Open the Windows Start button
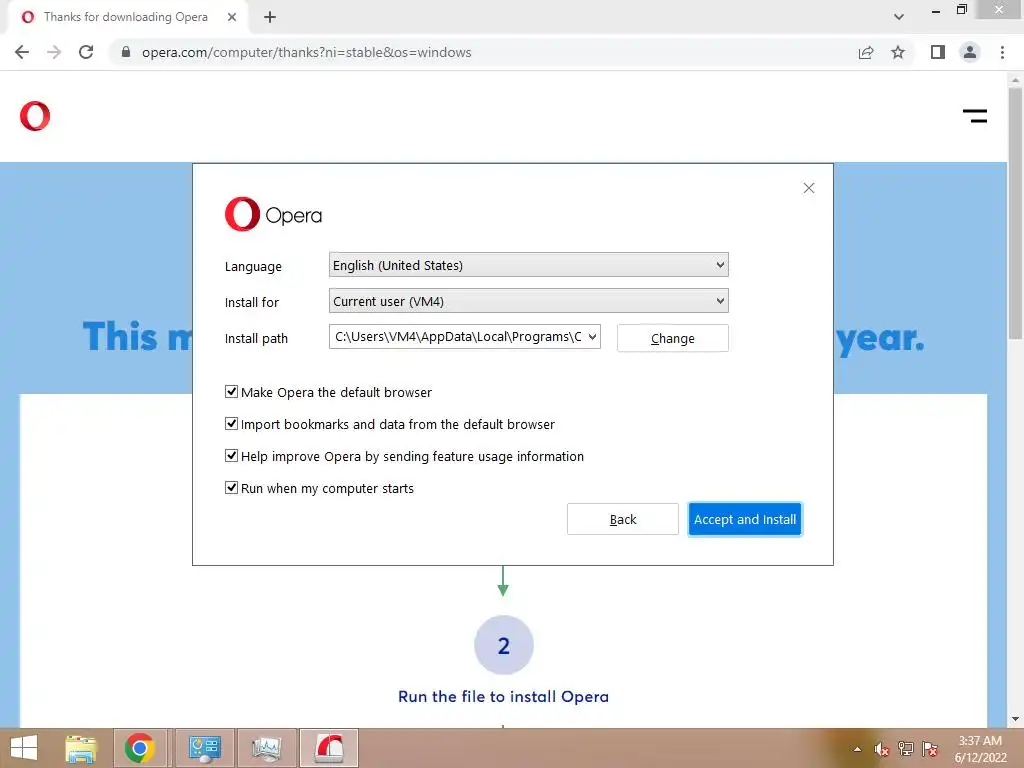 coord(24,748)
